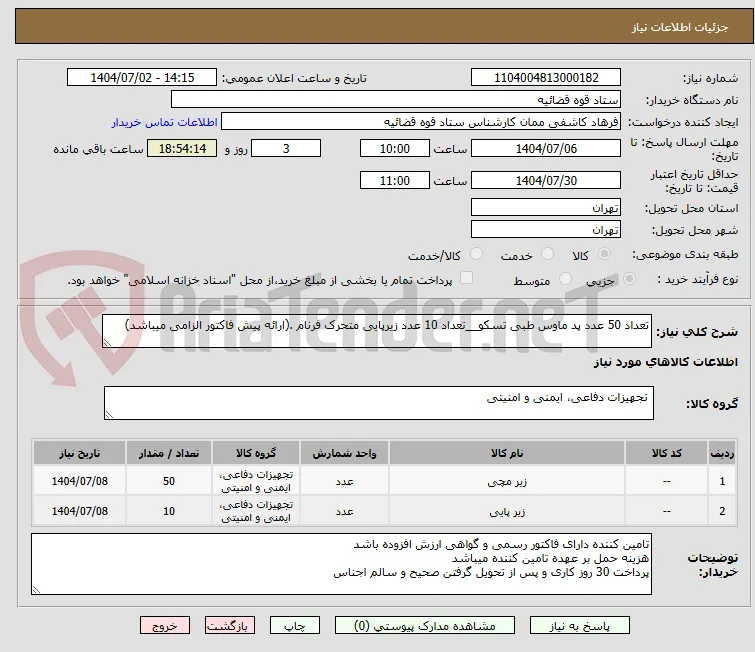This screenshot has width=755, height=652.
Task: Click the تاریخ نیاز column header
Action: pos(79,453)
